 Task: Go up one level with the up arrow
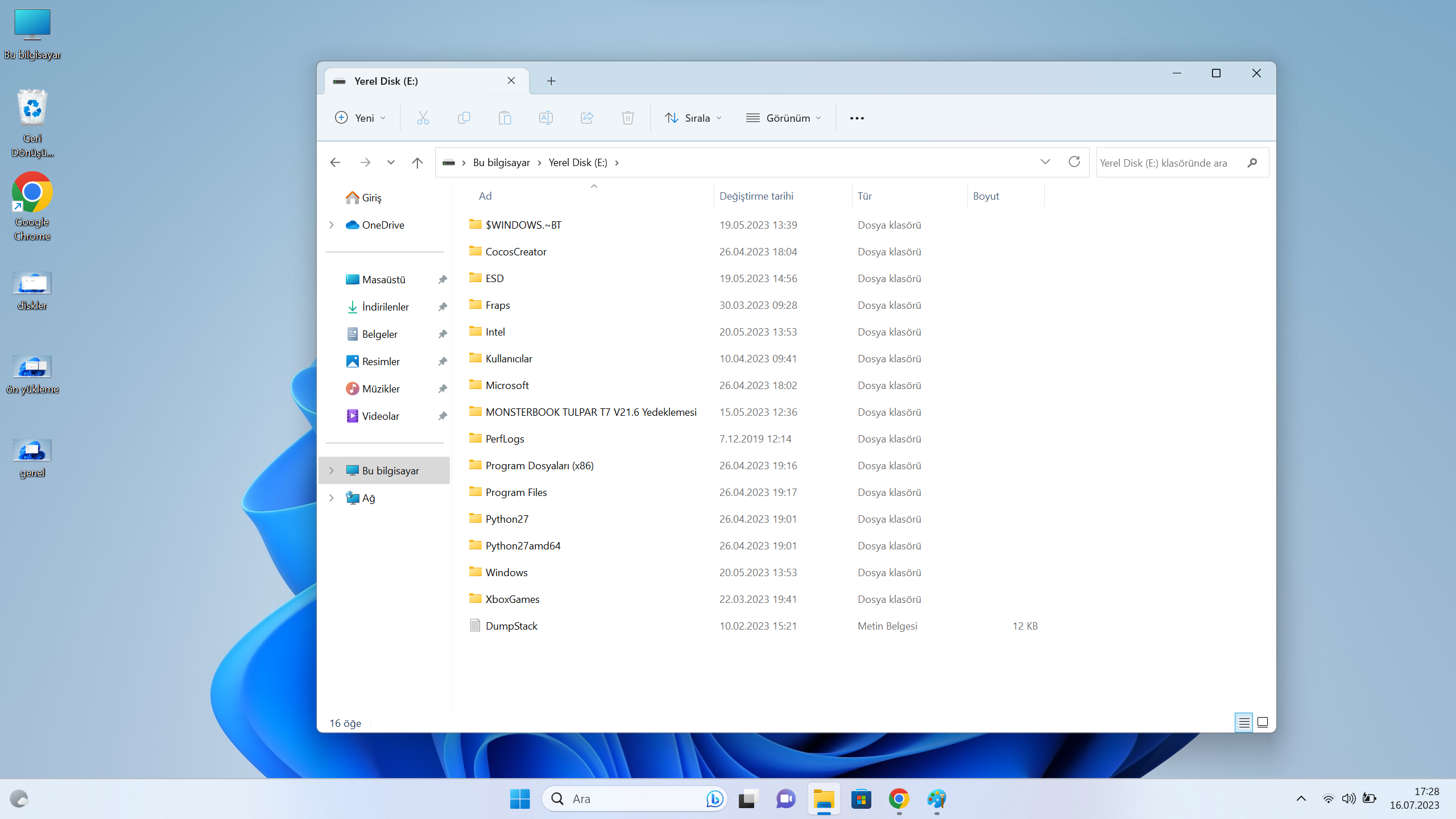coord(417,163)
